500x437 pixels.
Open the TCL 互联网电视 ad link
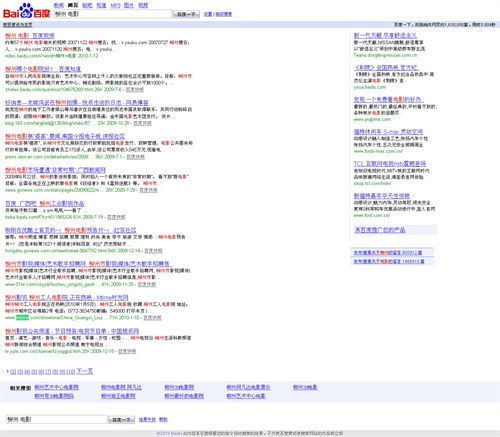(390, 164)
